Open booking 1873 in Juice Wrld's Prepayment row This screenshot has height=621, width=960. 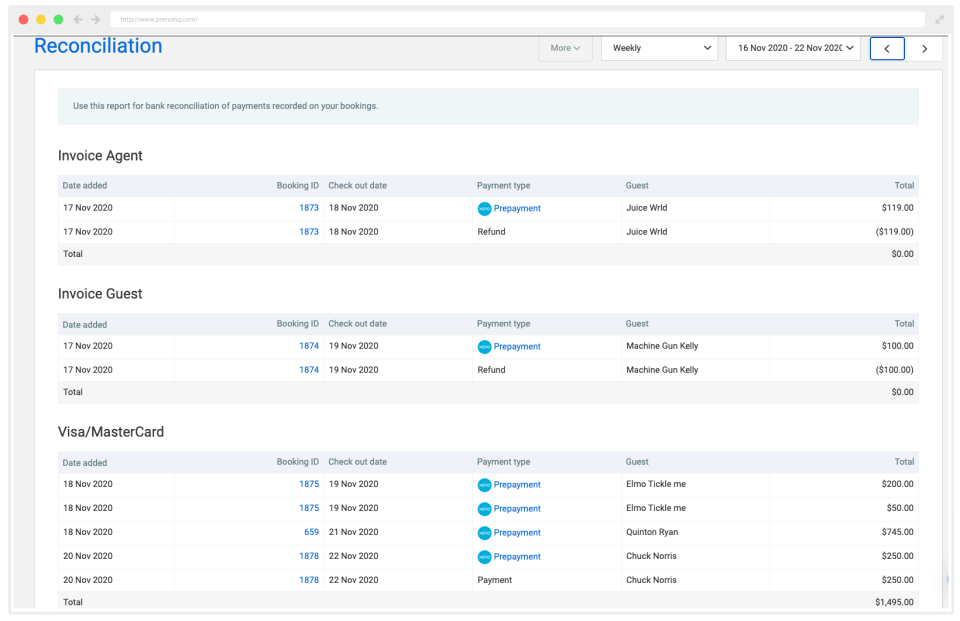(x=309, y=208)
